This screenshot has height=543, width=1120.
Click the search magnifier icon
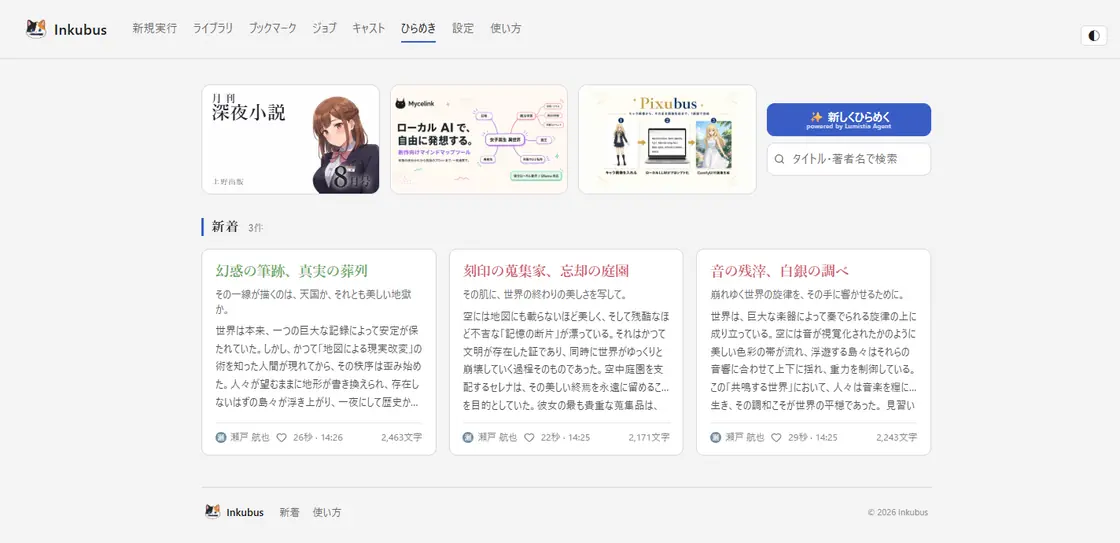[x=779, y=159]
